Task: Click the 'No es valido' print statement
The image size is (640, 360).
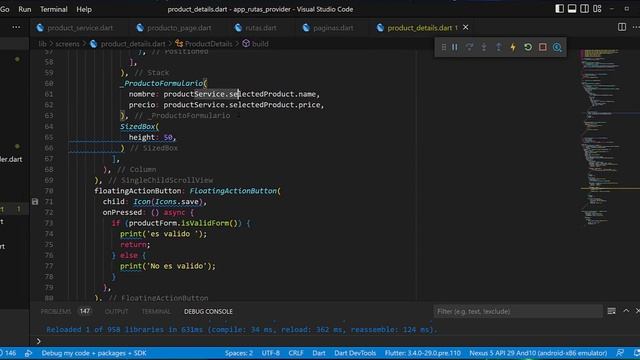Action: [167, 266]
